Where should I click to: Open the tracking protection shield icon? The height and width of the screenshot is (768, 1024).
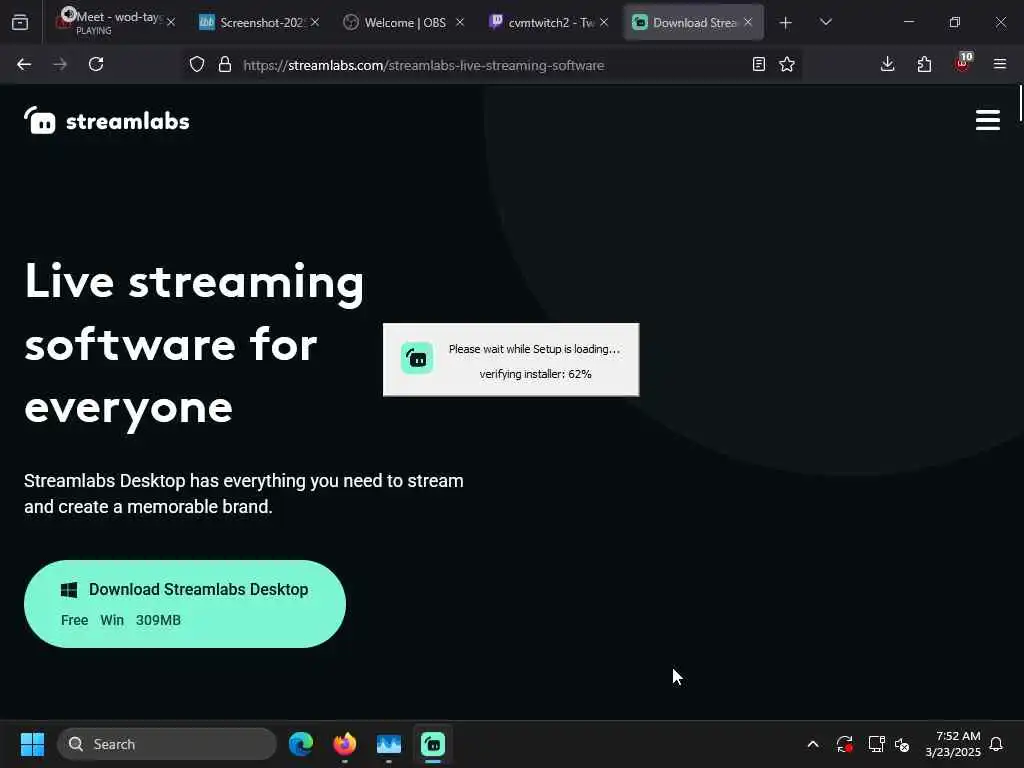[x=197, y=65]
